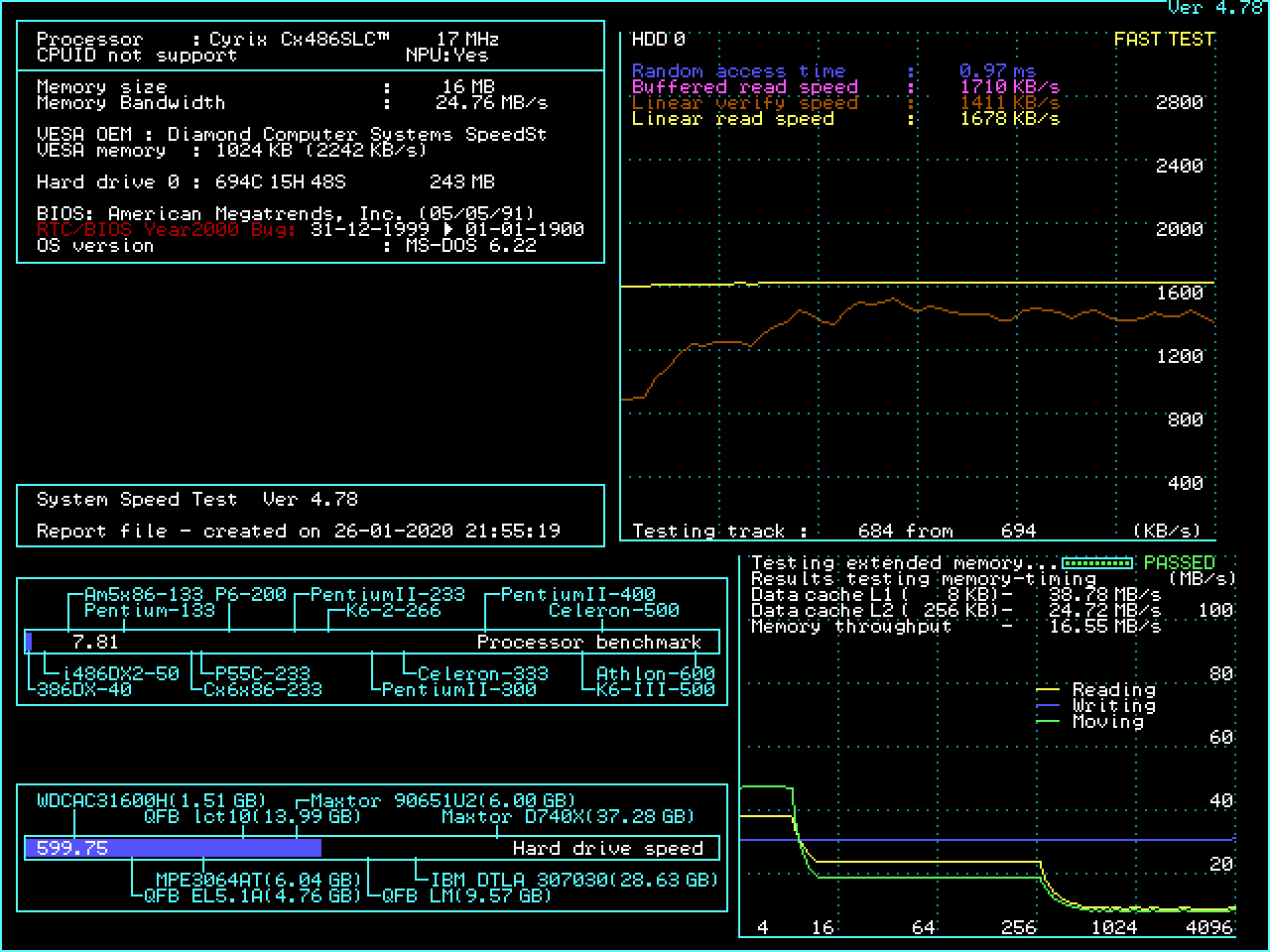Image resolution: width=1270 pixels, height=952 pixels.
Task: Click the American Megatrends BIOS line
Action: [x=286, y=214]
